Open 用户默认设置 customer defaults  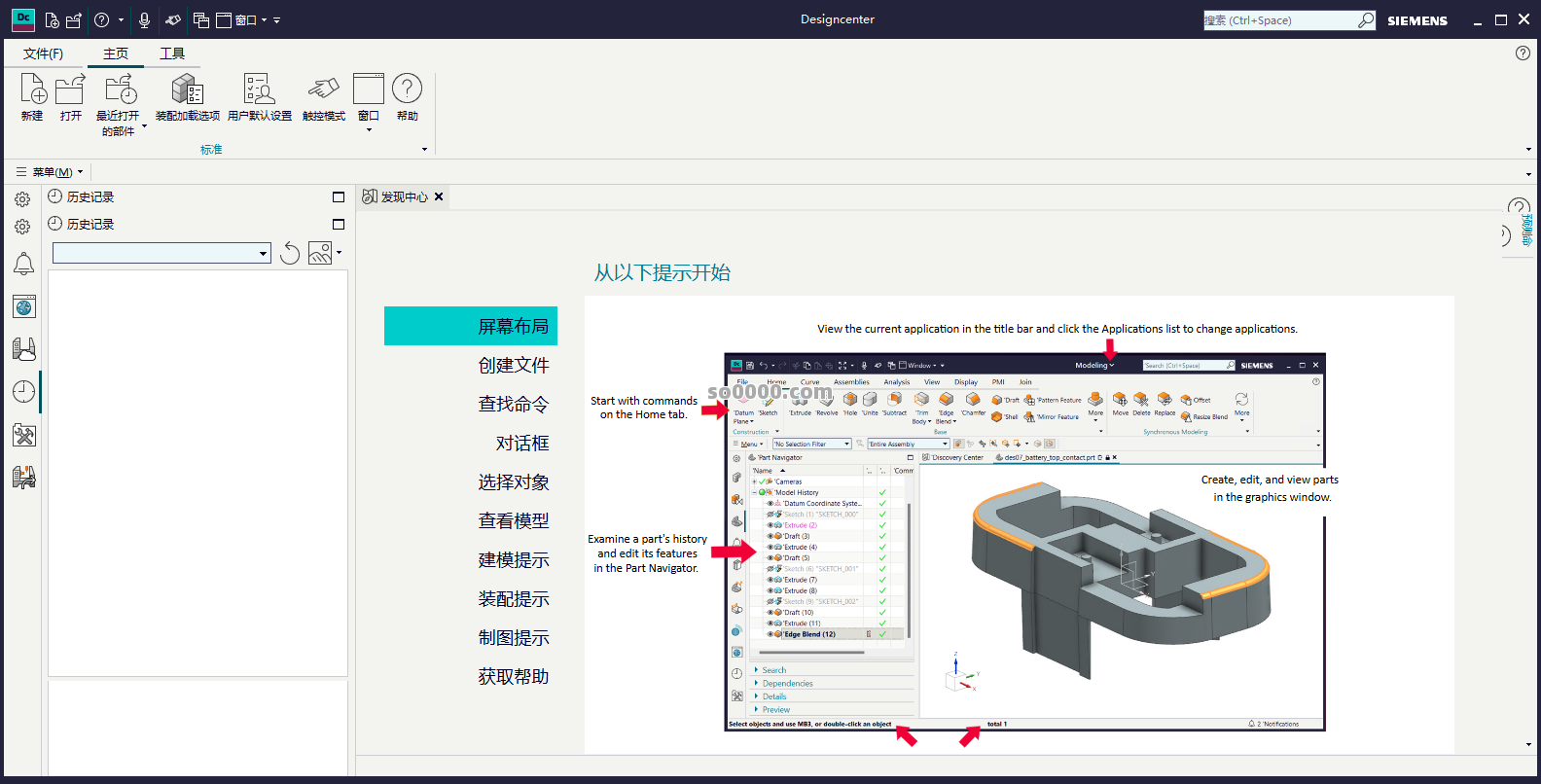[260, 97]
